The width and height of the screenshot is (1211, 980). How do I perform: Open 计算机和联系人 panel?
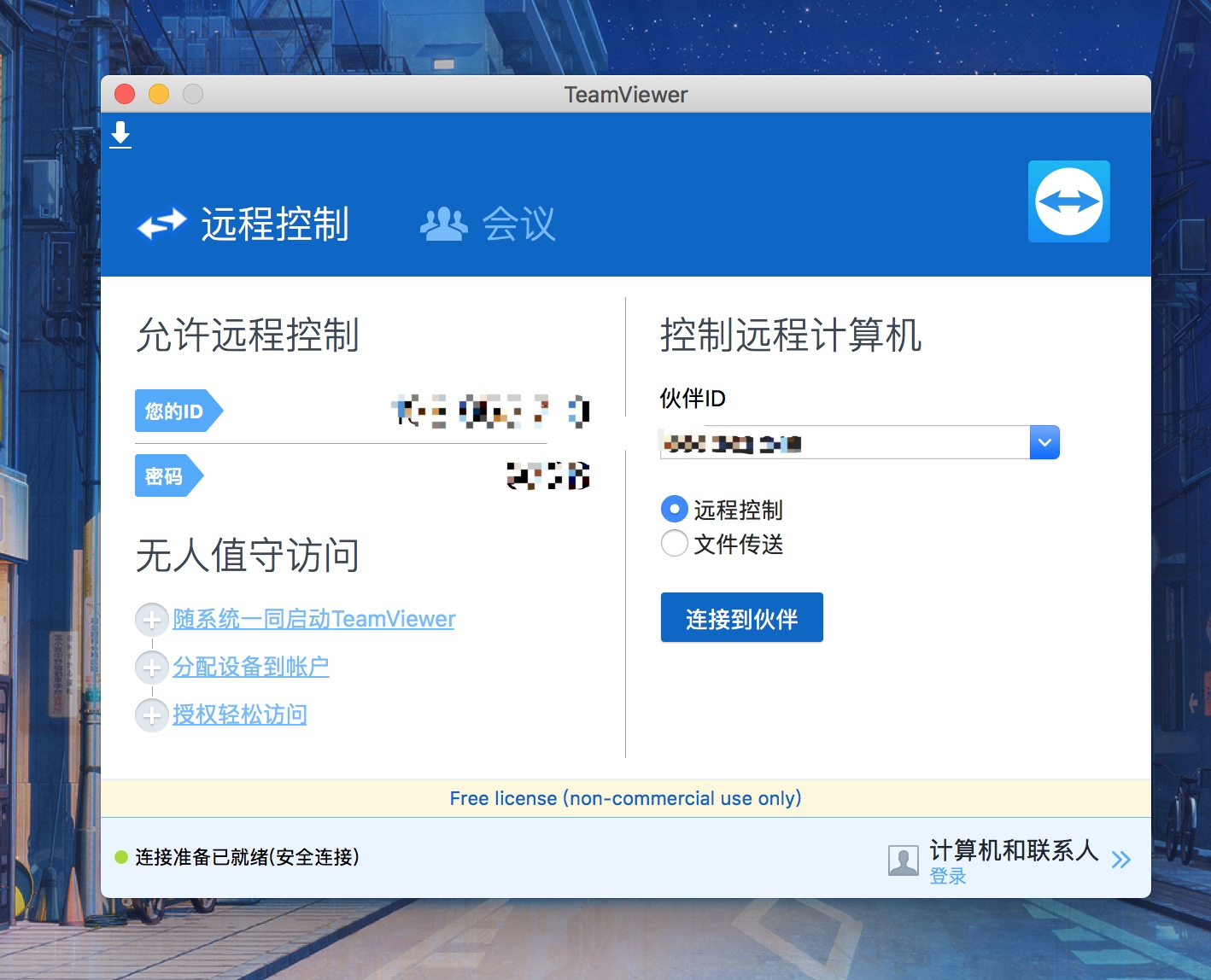coord(1014,849)
